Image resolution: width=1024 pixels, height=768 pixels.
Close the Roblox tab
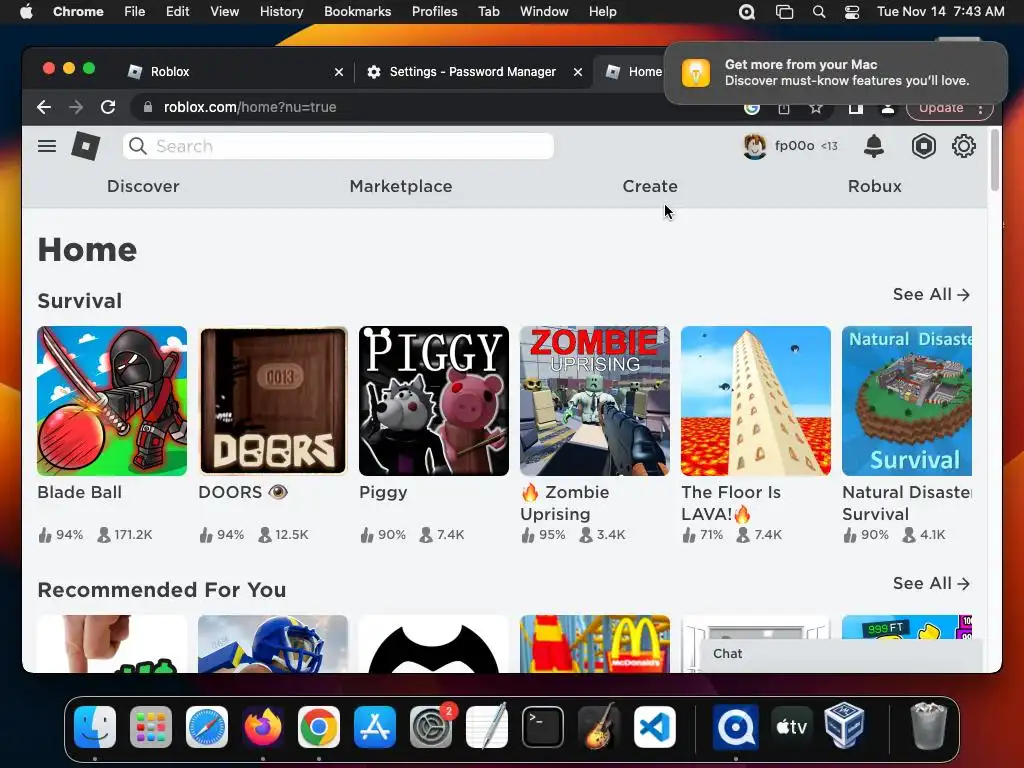[x=338, y=72]
